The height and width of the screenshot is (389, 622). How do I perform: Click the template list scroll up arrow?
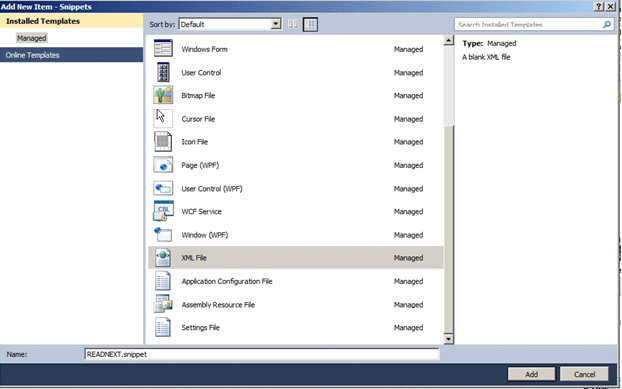tap(449, 40)
